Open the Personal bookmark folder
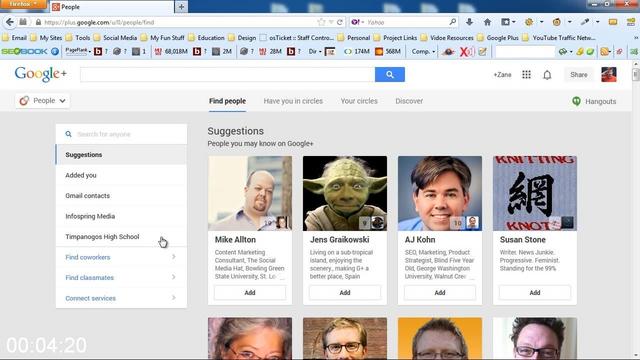 (353, 38)
